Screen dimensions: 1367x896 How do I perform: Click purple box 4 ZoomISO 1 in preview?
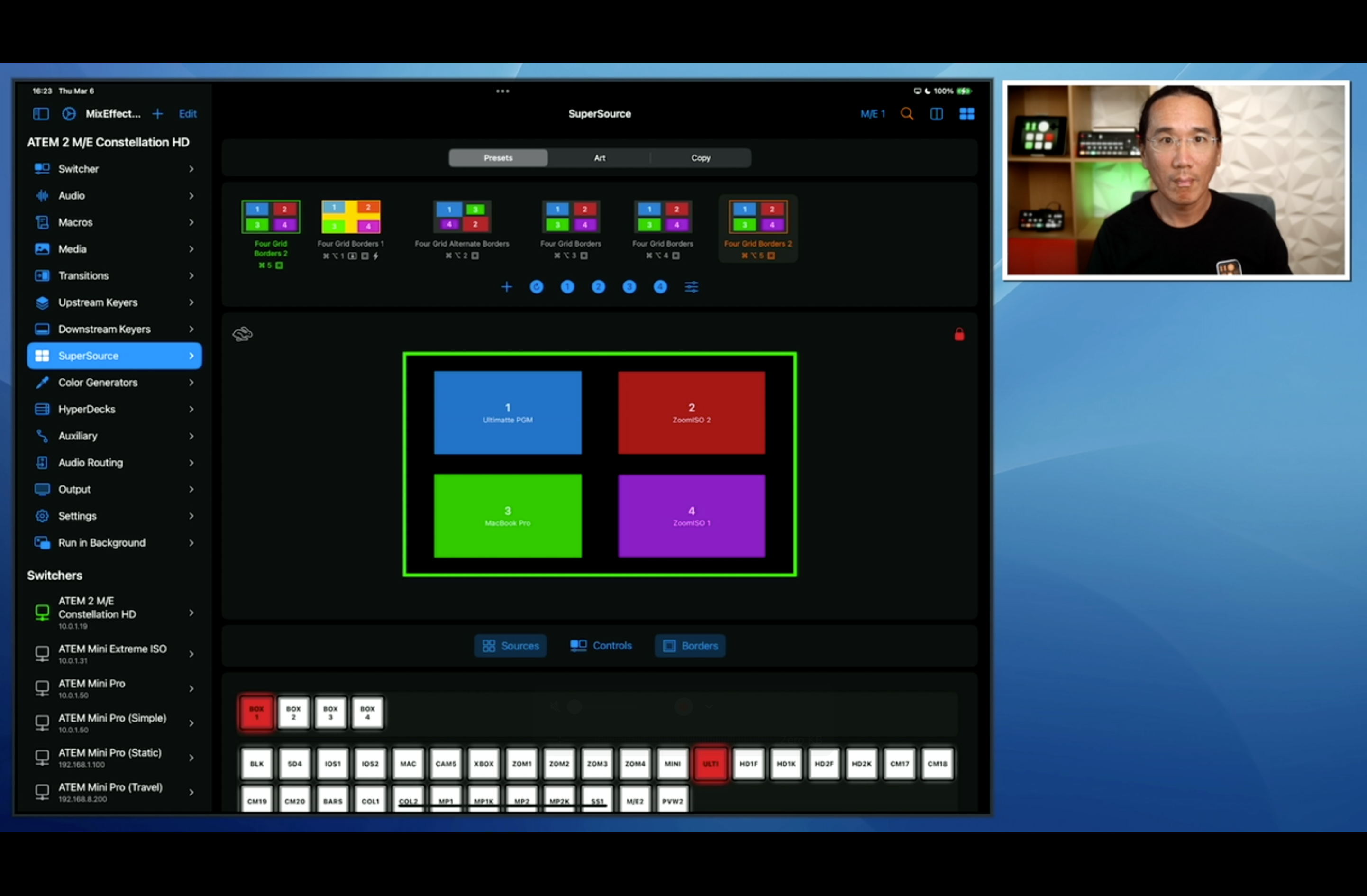tap(692, 516)
